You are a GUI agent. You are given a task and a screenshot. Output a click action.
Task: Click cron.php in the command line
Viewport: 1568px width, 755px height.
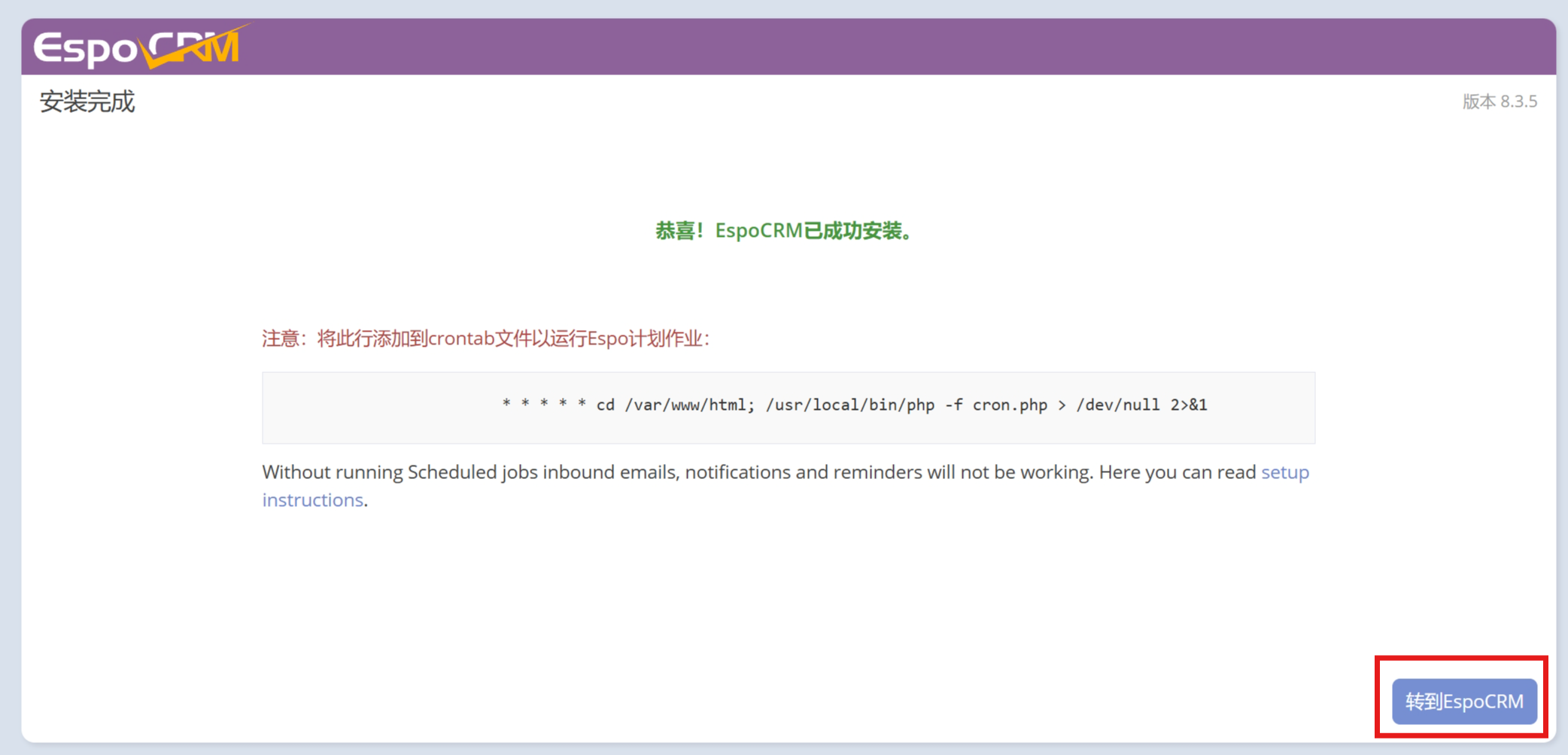pyautogui.click(x=1010, y=405)
